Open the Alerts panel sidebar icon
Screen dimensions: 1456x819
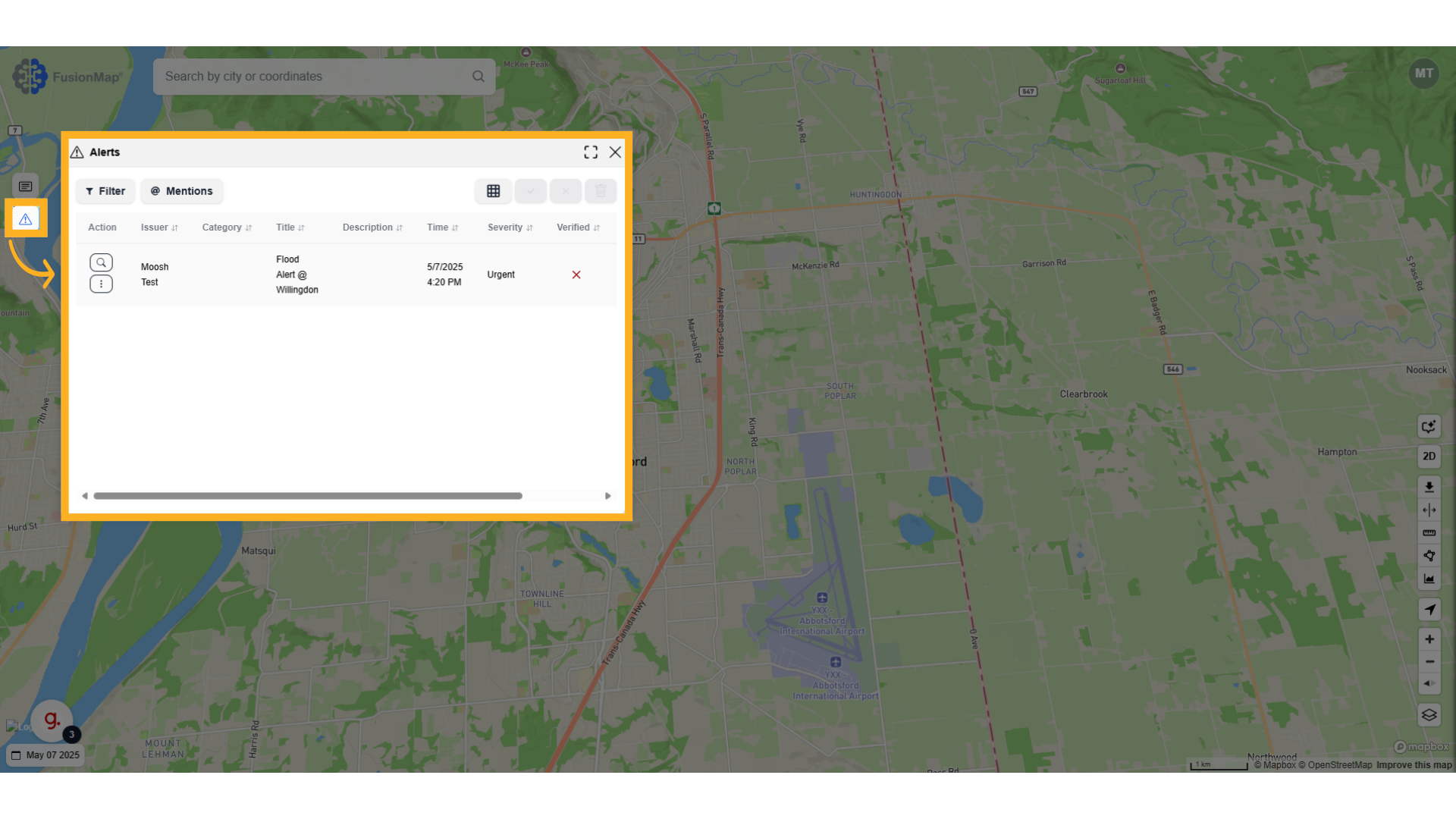click(26, 219)
